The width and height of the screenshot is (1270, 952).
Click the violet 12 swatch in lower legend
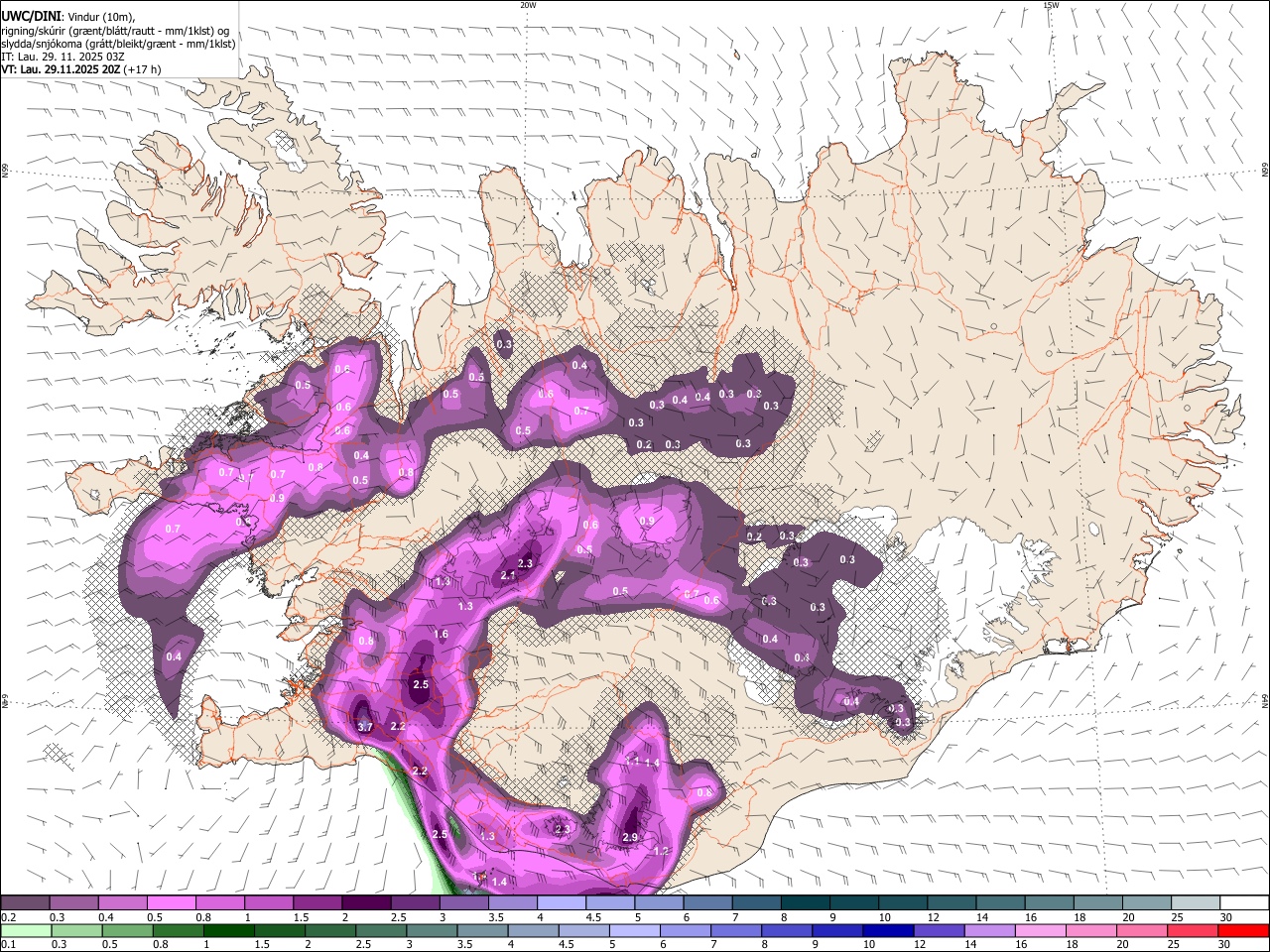coord(938,930)
